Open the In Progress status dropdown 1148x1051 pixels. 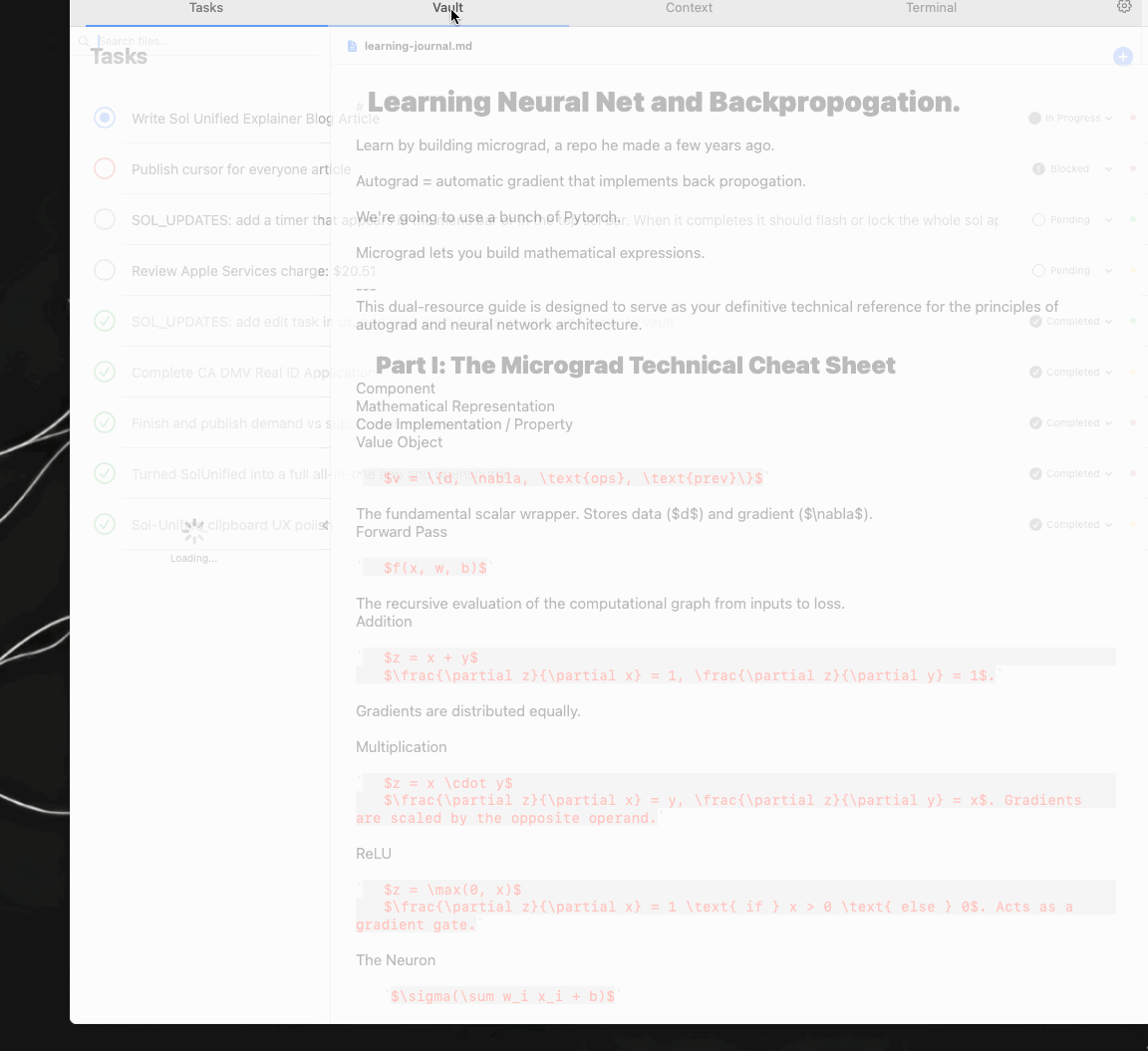1108,119
